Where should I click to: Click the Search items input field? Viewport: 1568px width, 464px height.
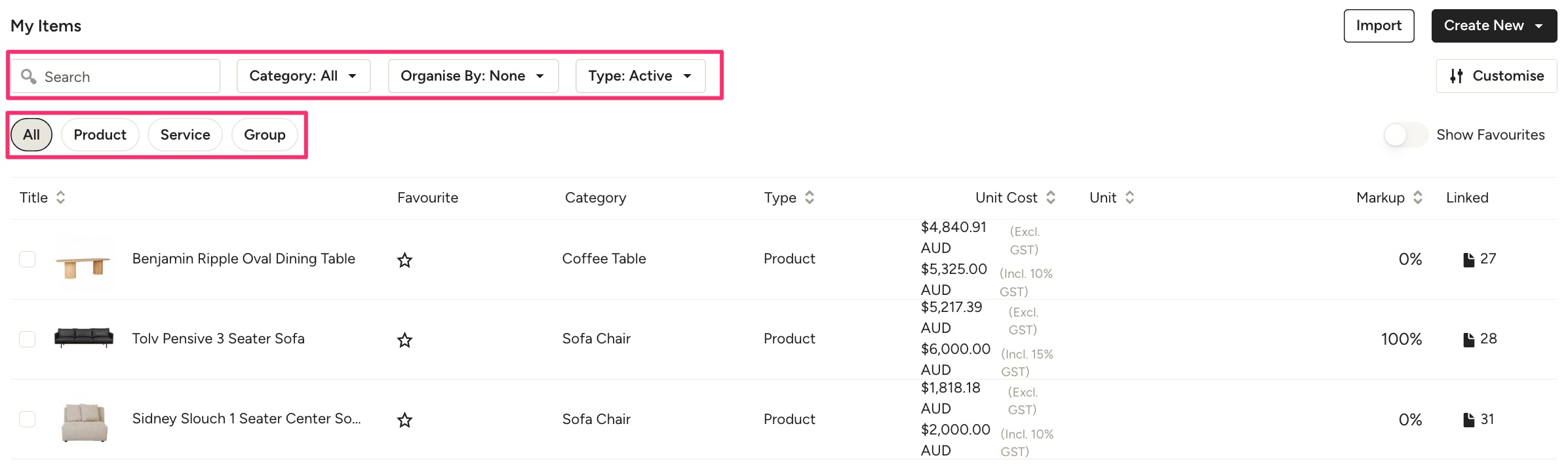coord(125,77)
